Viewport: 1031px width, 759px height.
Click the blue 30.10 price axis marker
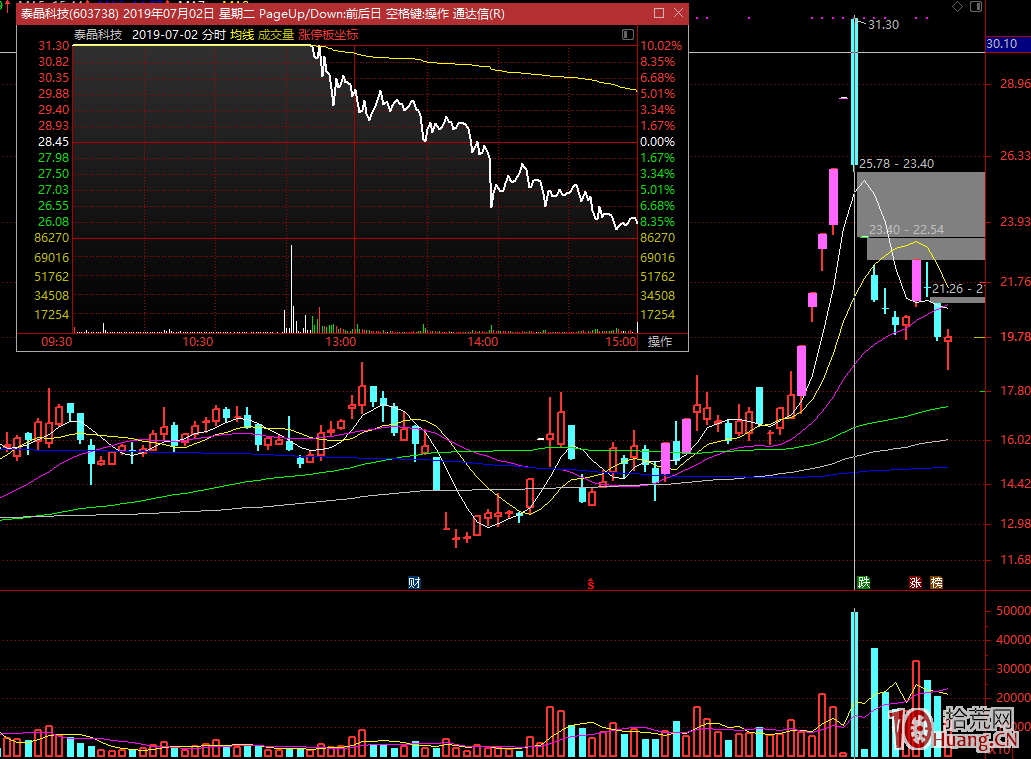(x=1000, y=44)
